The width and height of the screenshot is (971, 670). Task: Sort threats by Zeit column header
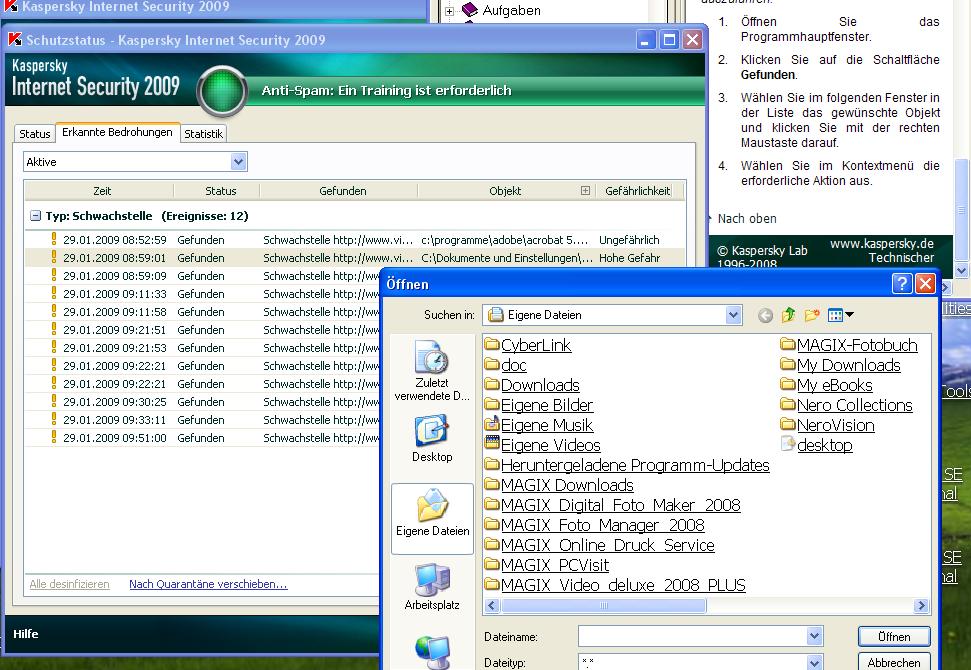coord(102,191)
